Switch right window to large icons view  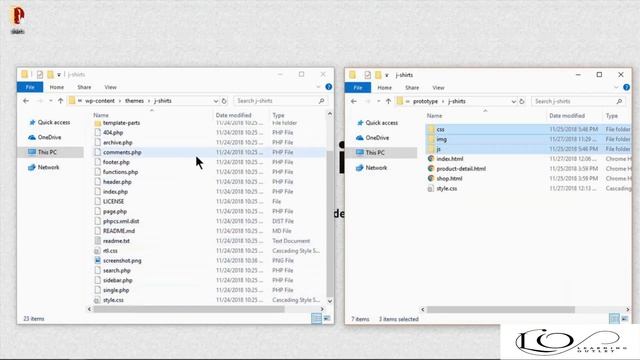point(625,319)
